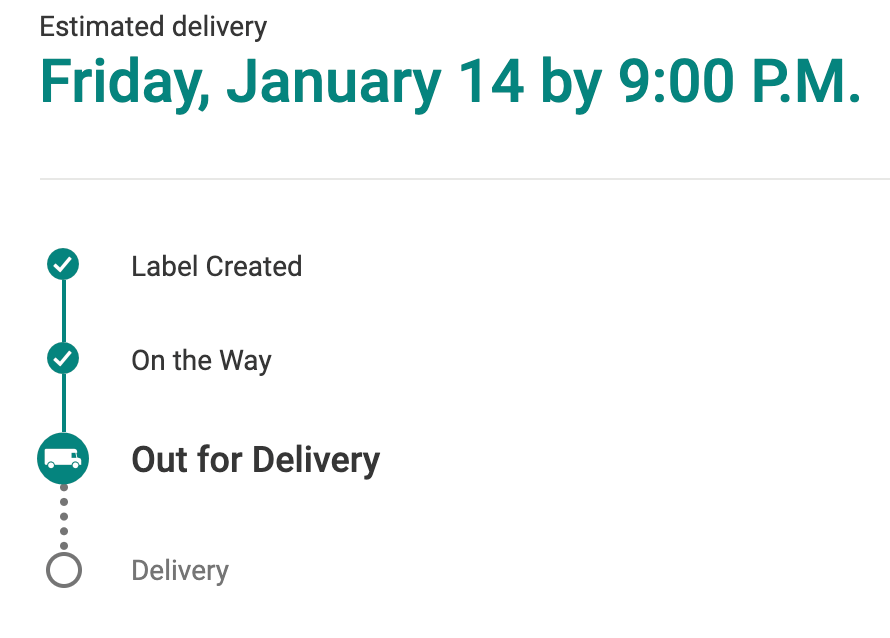Select the Out for Delivery truck icon
890x638 pixels.
(x=63, y=459)
